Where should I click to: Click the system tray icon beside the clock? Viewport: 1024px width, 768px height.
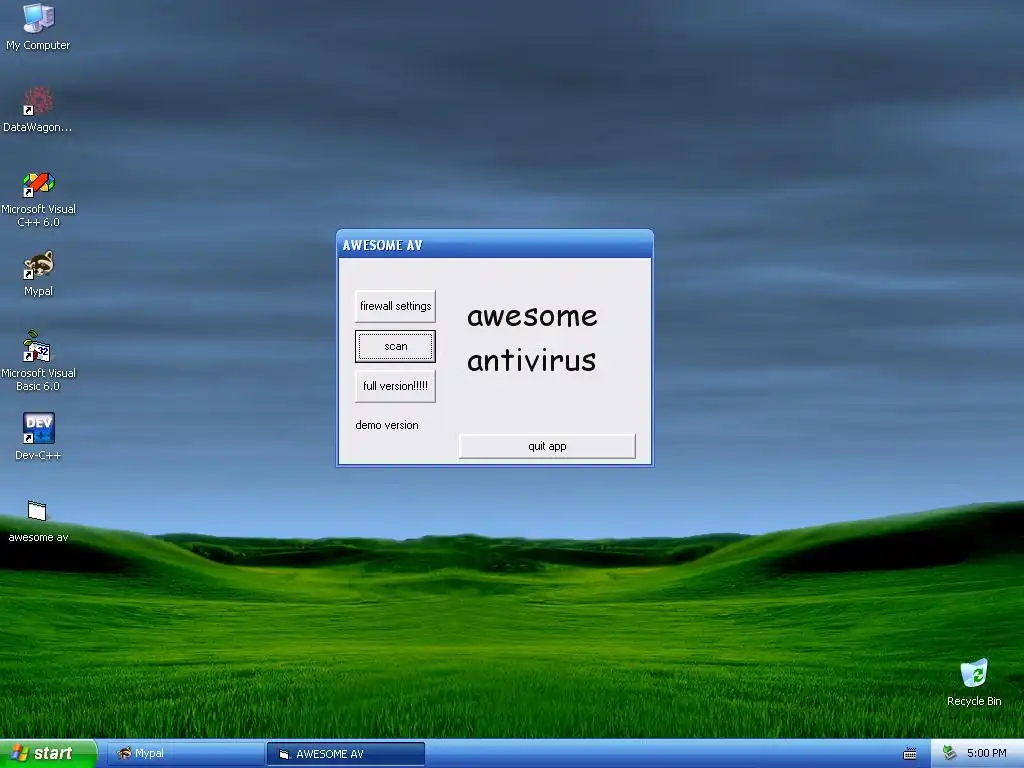click(x=949, y=753)
